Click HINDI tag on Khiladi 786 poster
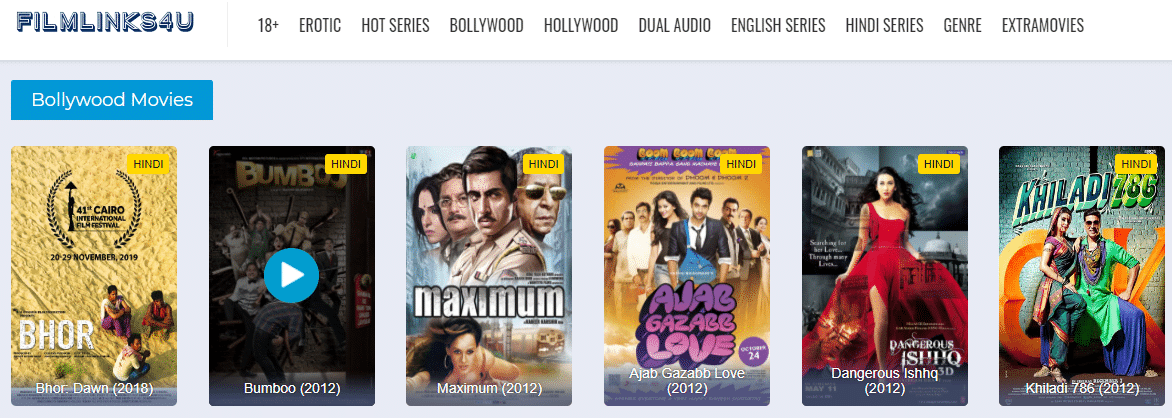The image size is (1172, 418). (1136, 164)
